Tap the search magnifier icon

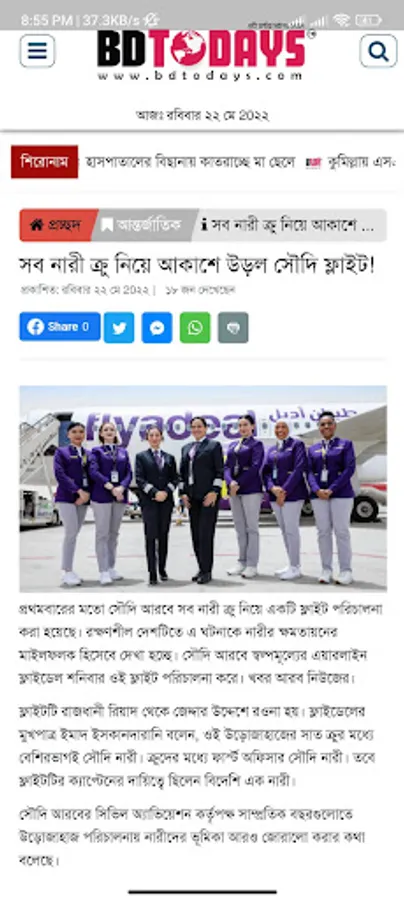pos(378,51)
